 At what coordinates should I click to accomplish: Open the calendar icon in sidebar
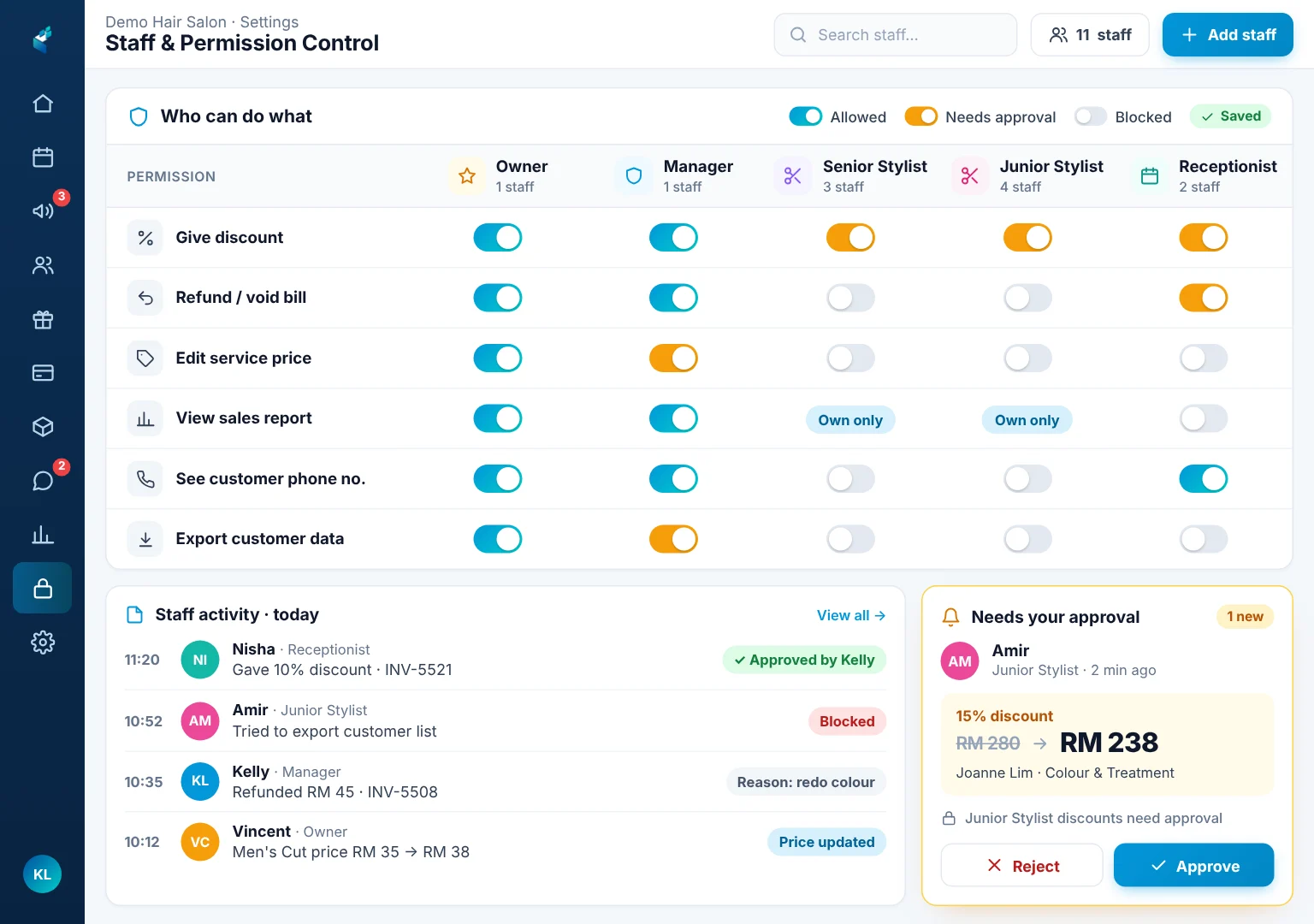(x=43, y=157)
